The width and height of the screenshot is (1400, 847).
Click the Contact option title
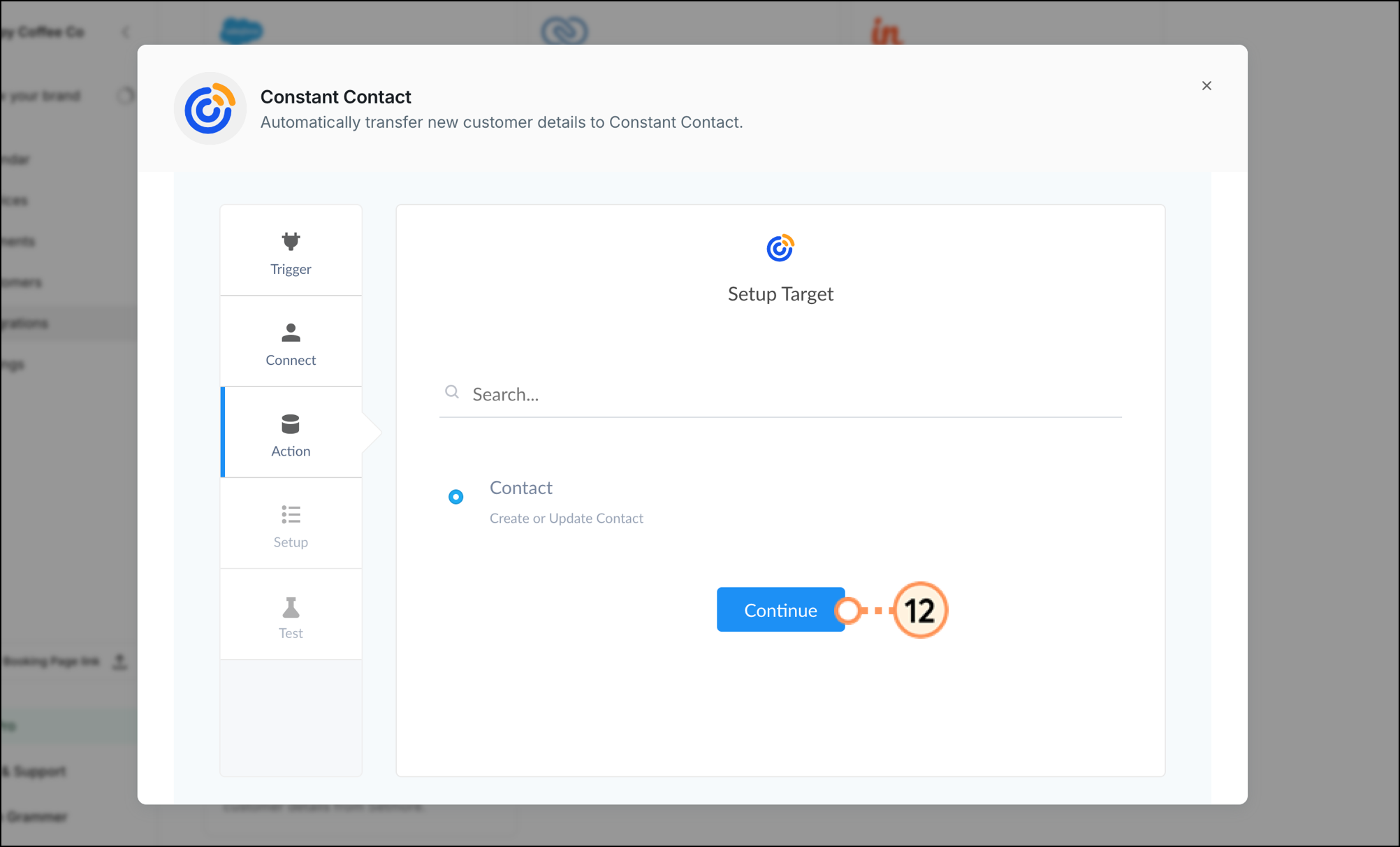[521, 487]
